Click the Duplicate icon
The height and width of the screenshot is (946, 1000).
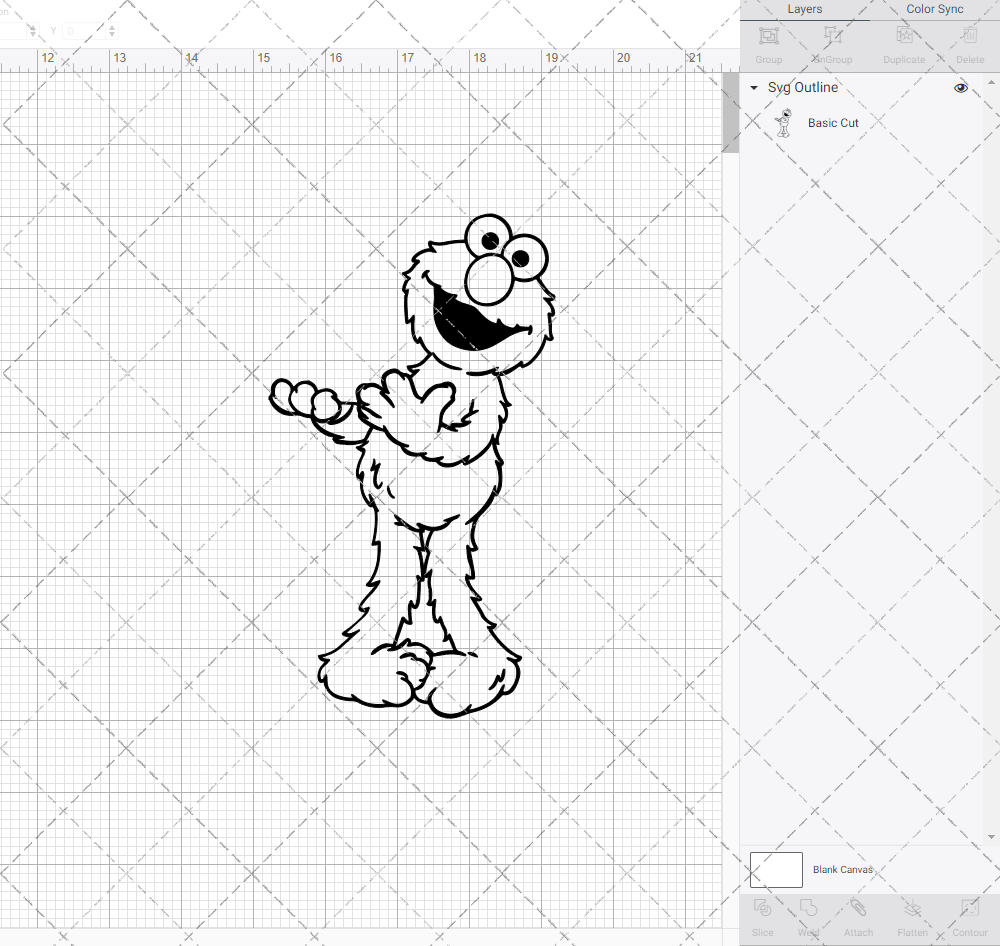[904, 42]
